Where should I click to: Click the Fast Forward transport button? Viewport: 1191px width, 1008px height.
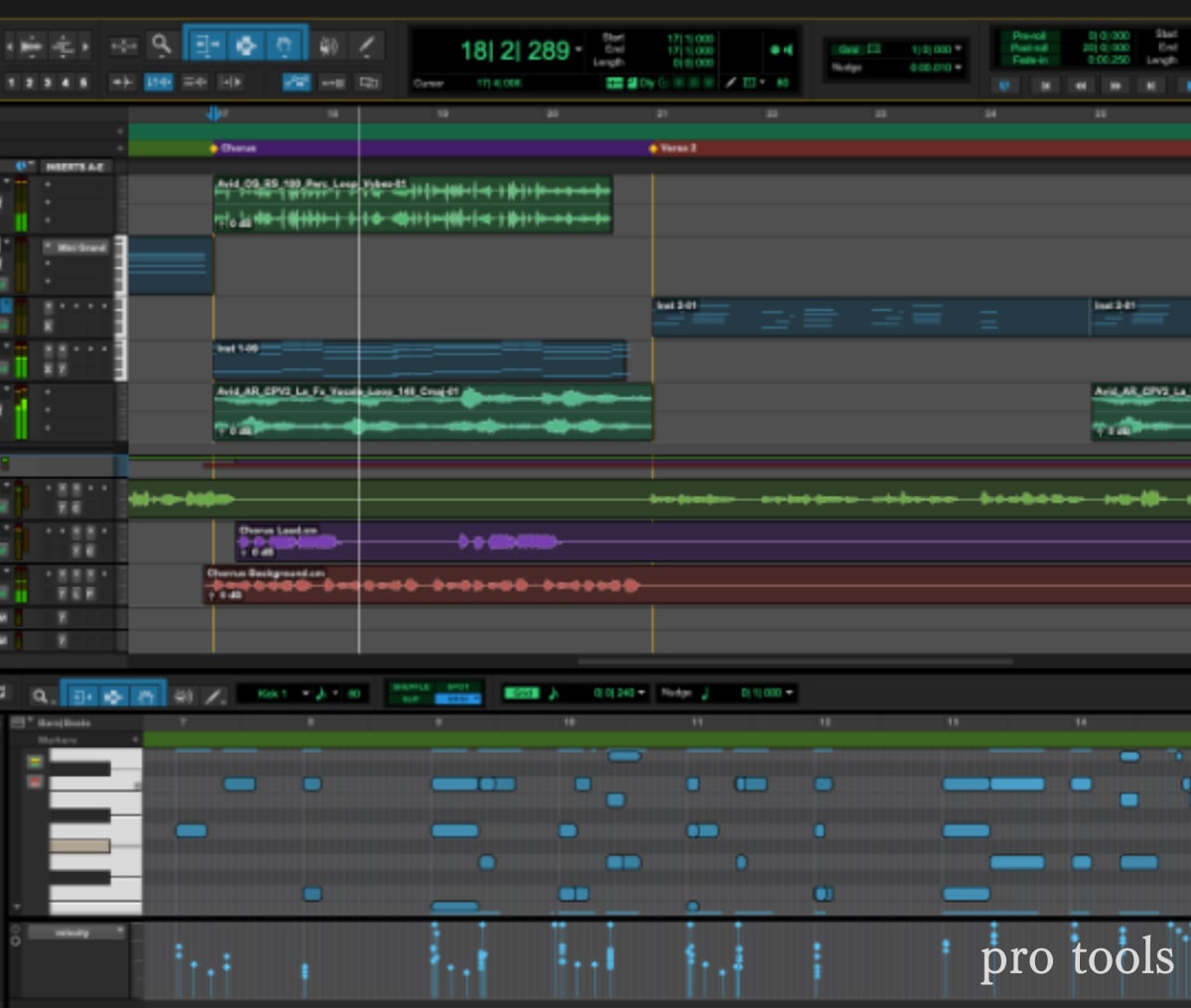(1116, 85)
